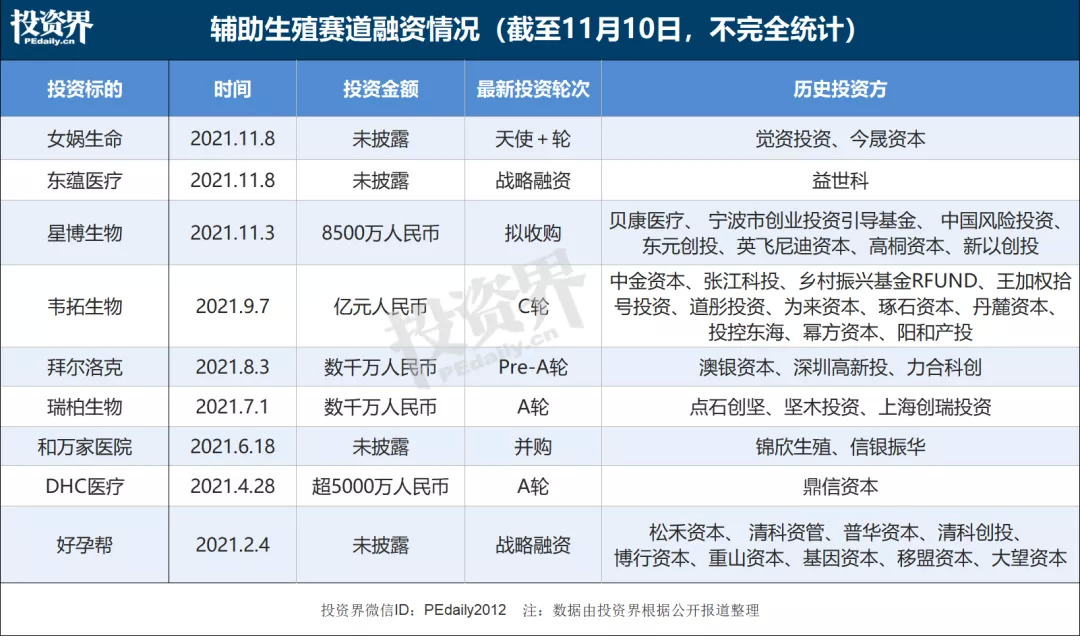Click the date 2021.9.7

[x=233, y=306]
